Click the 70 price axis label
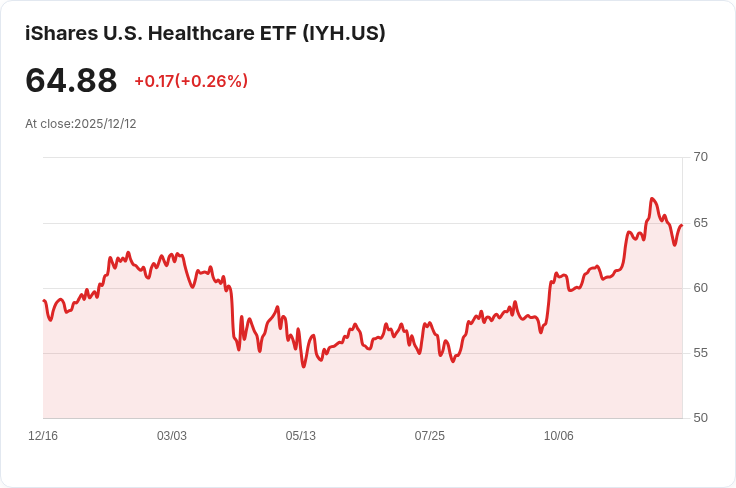This screenshot has width=736, height=488. [700, 157]
